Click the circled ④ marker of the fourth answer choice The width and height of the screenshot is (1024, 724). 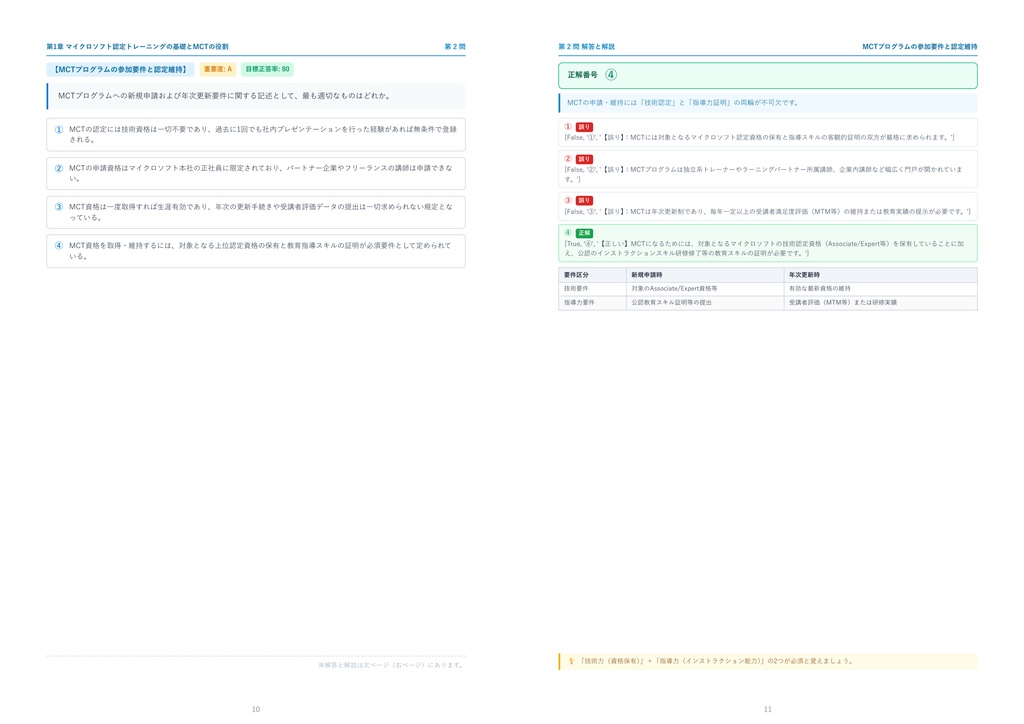point(59,246)
